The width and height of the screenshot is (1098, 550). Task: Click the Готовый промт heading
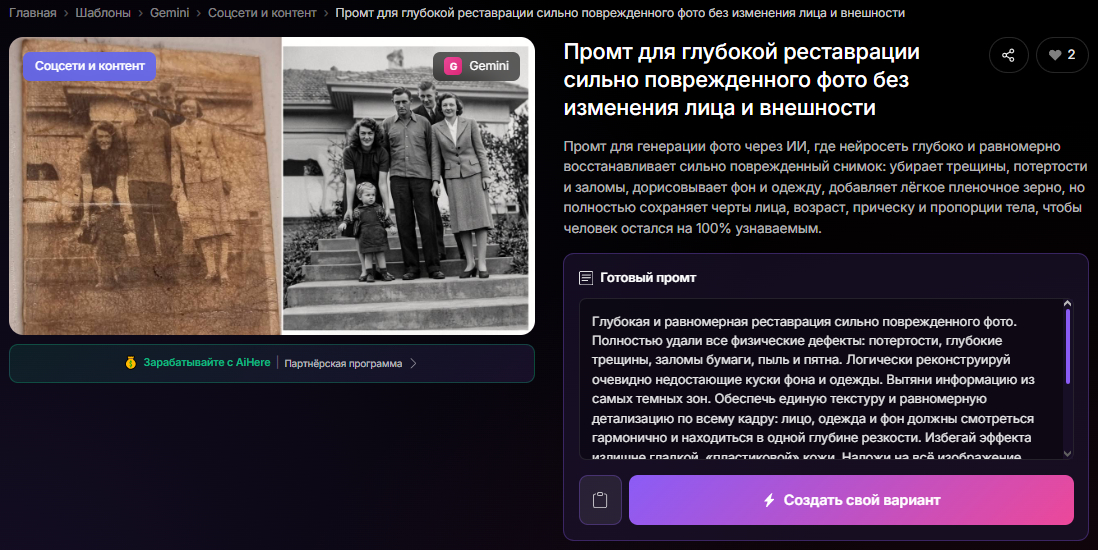(648, 277)
